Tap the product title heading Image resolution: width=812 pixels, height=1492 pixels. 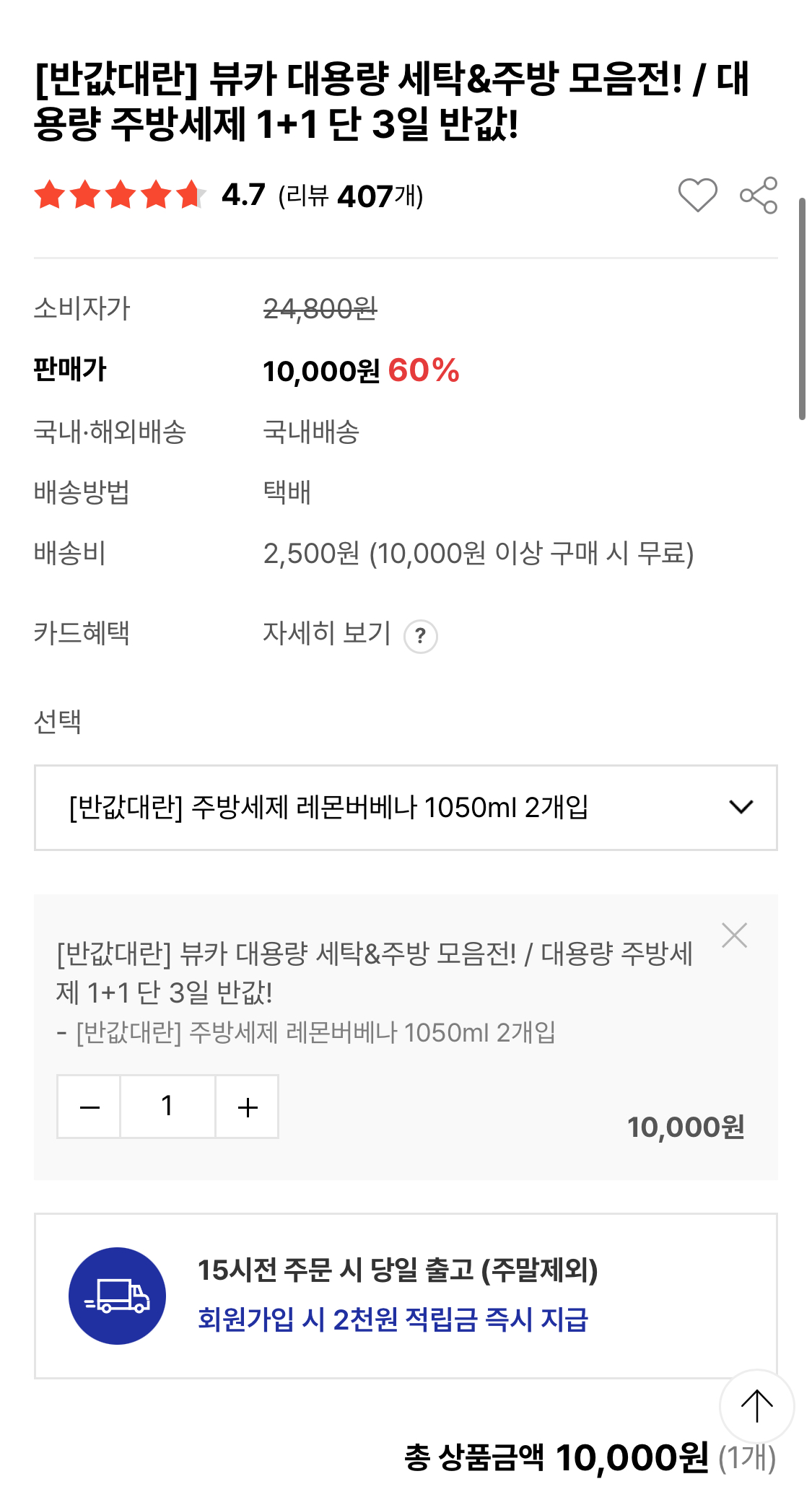coord(392,101)
